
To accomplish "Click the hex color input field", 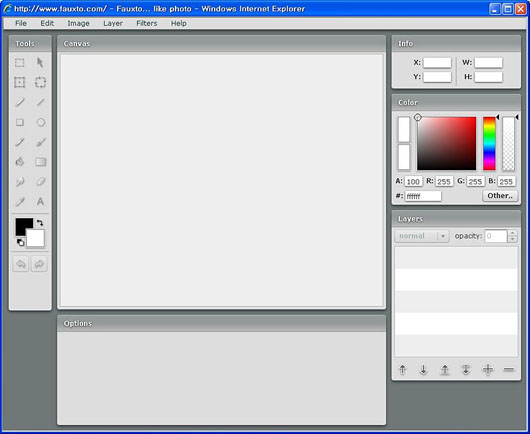I will coord(423,196).
